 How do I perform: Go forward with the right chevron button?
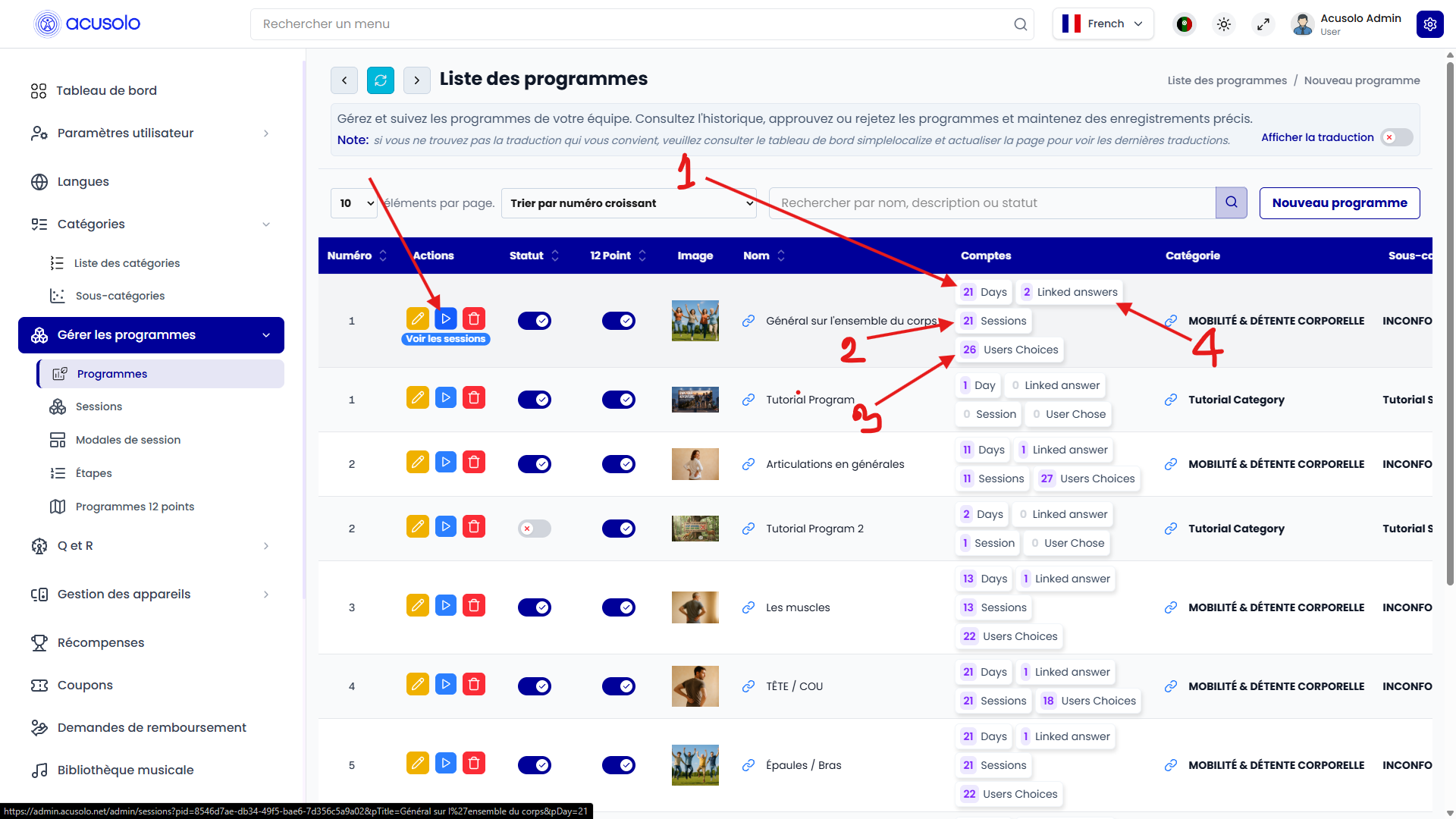click(417, 80)
